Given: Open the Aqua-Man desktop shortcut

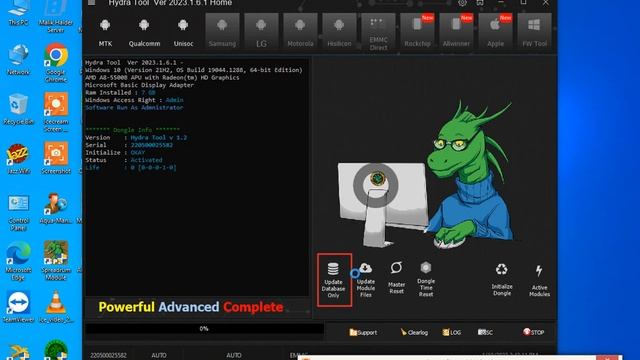Looking at the screenshot, I should pyautogui.click(x=56, y=208).
